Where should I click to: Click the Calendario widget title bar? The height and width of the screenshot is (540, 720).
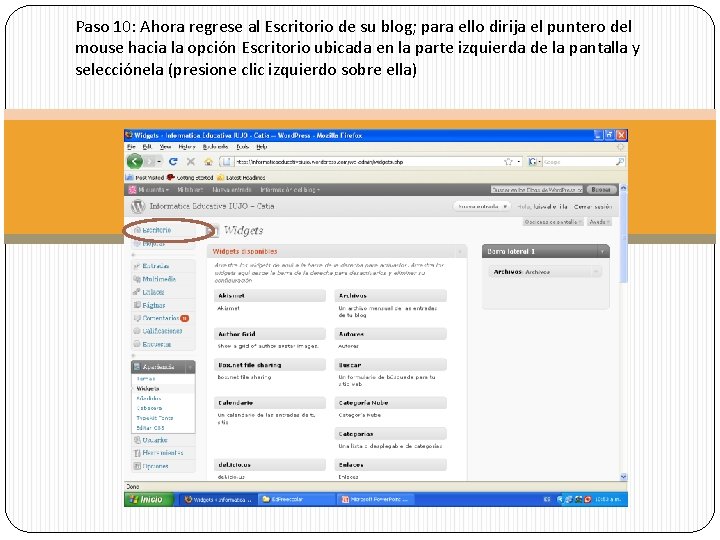coord(270,403)
